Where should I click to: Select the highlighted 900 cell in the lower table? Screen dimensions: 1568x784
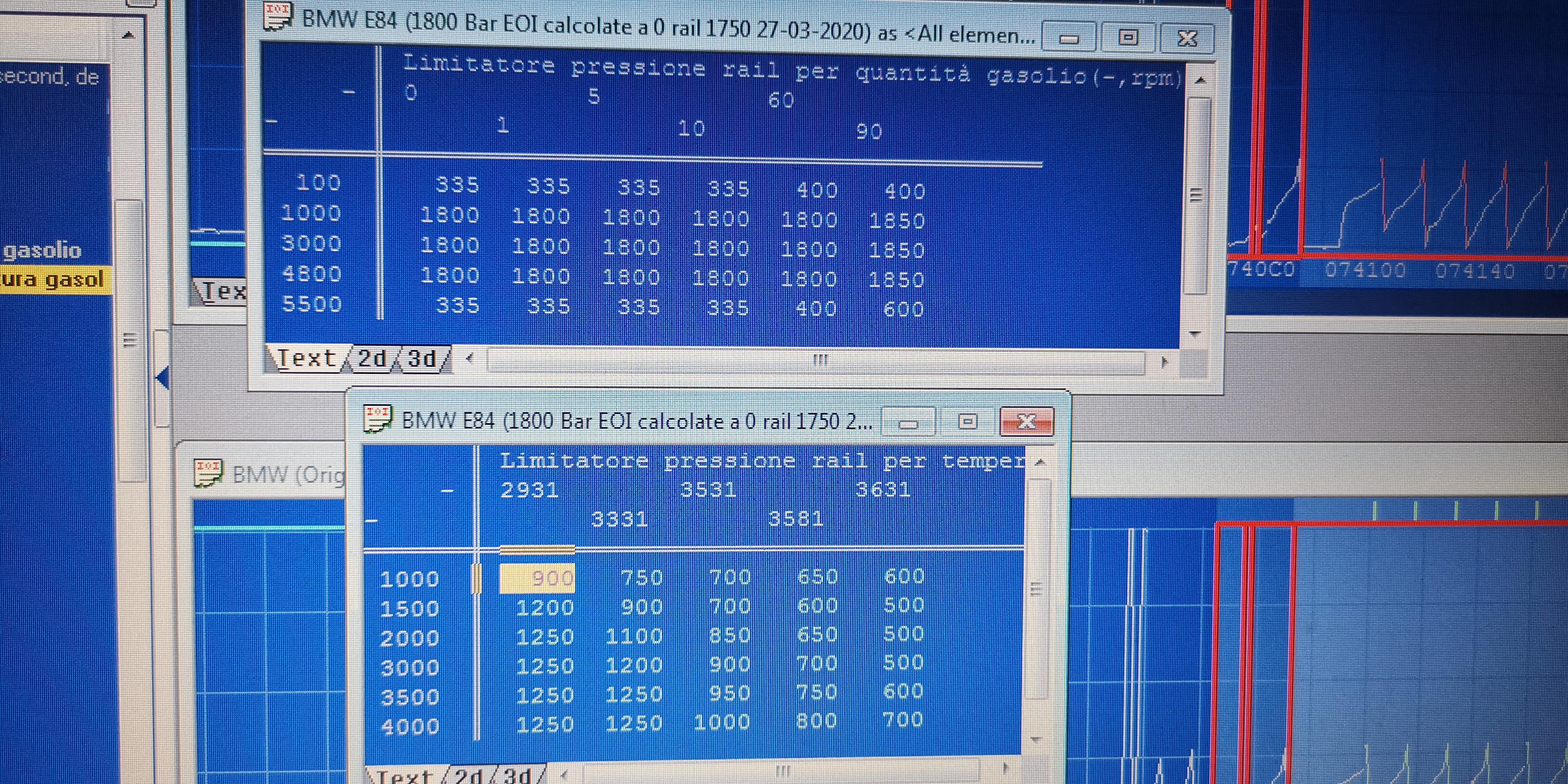pyautogui.click(x=537, y=578)
